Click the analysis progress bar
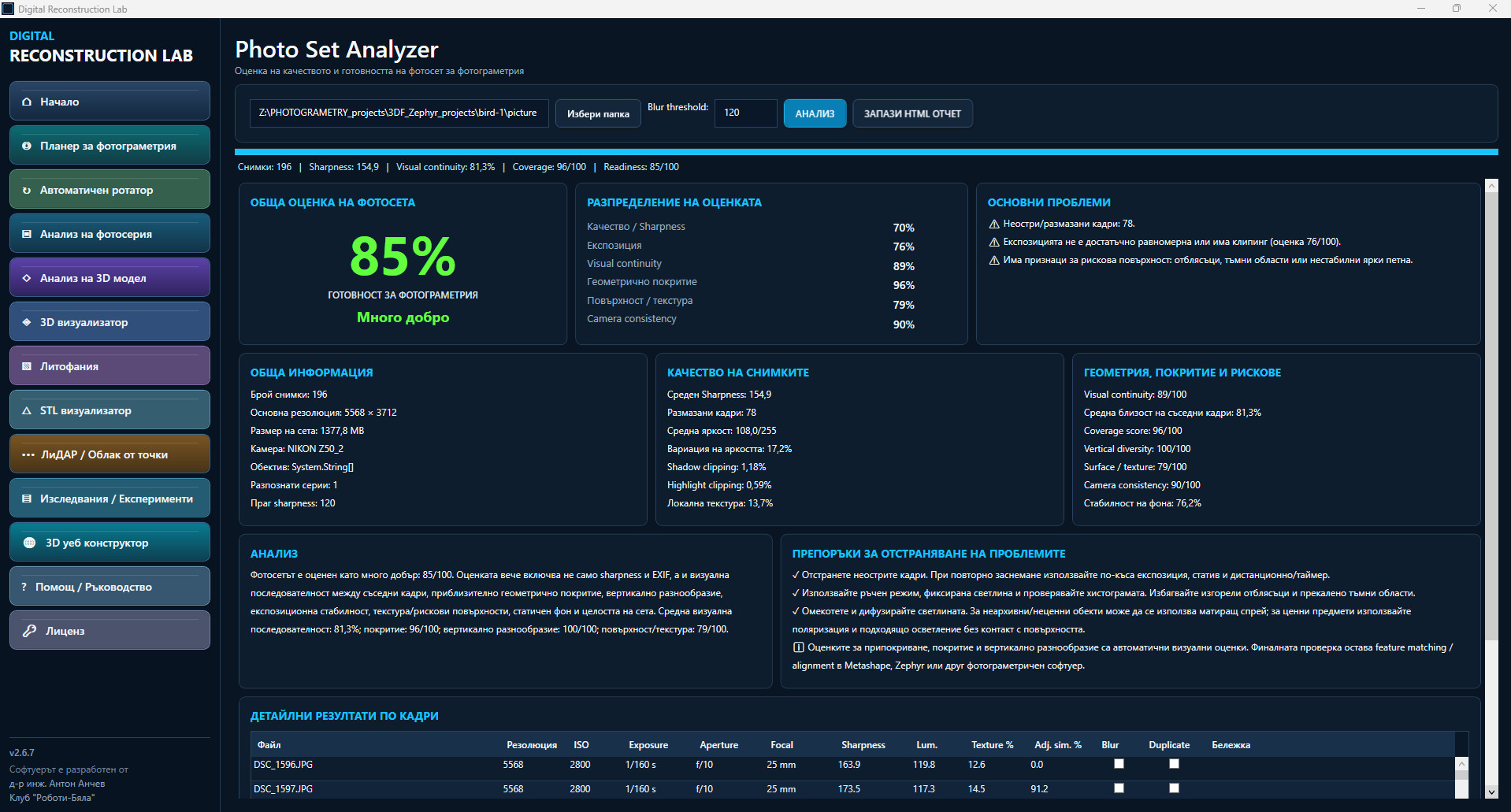Screen dimensions: 1511x812 [x=866, y=152]
